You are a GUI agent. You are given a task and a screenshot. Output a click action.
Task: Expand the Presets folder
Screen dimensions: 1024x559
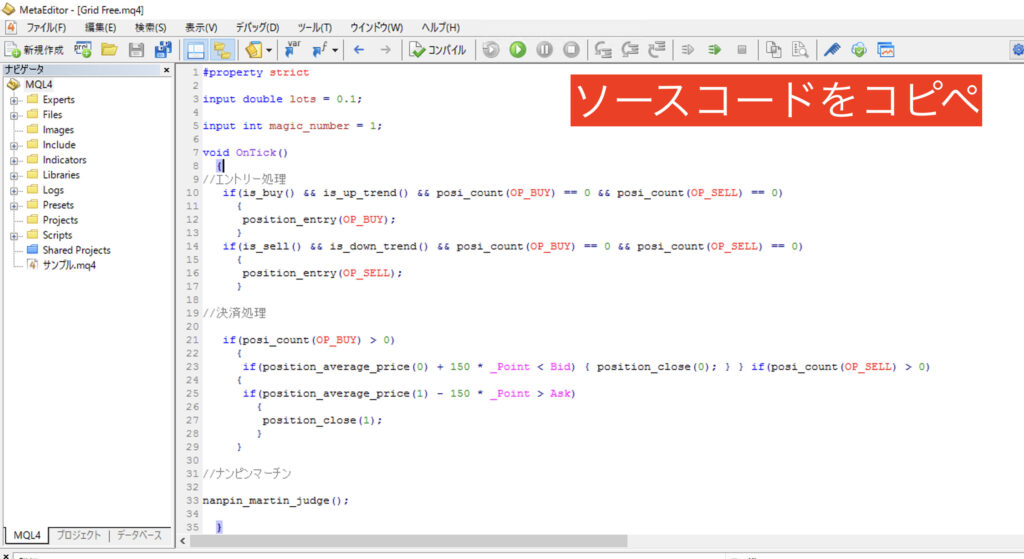point(14,206)
